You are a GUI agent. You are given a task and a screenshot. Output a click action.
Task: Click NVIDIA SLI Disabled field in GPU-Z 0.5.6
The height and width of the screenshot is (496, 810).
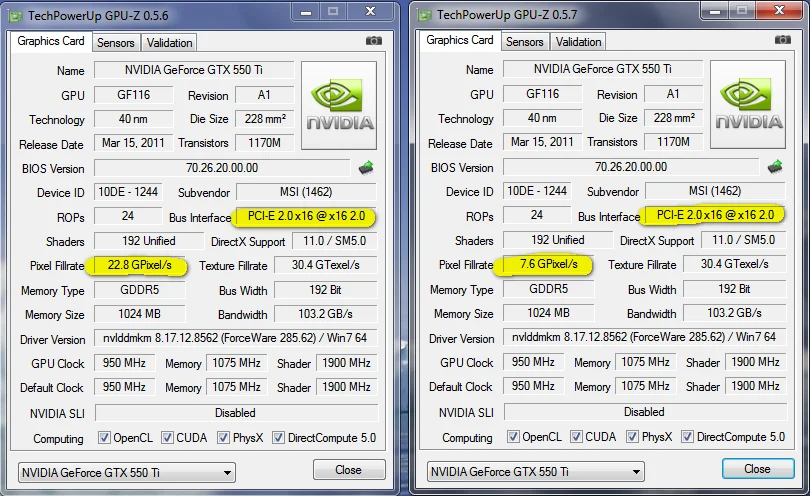click(x=236, y=413)
